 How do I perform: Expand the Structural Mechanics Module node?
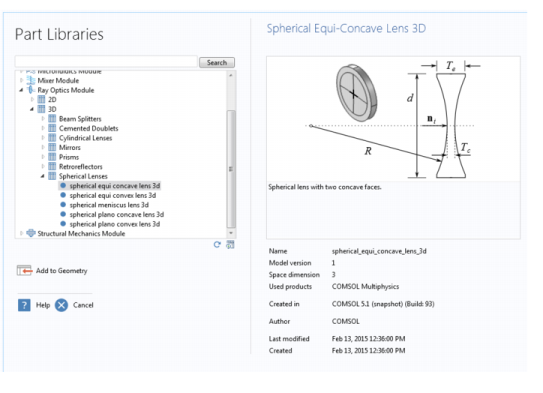click(x=21, y=233)
